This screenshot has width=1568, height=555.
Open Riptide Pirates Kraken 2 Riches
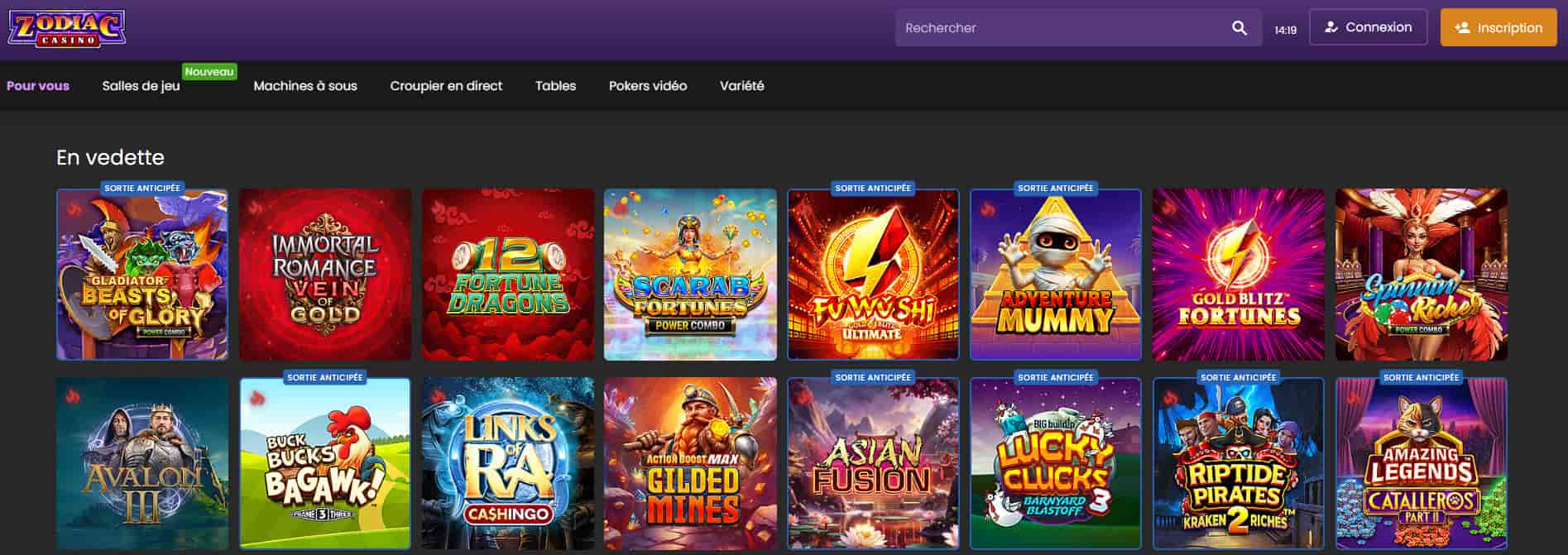[1239, 464]
